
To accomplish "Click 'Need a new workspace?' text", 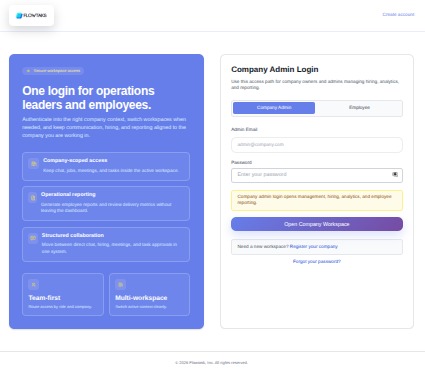I will coord(263,246).
